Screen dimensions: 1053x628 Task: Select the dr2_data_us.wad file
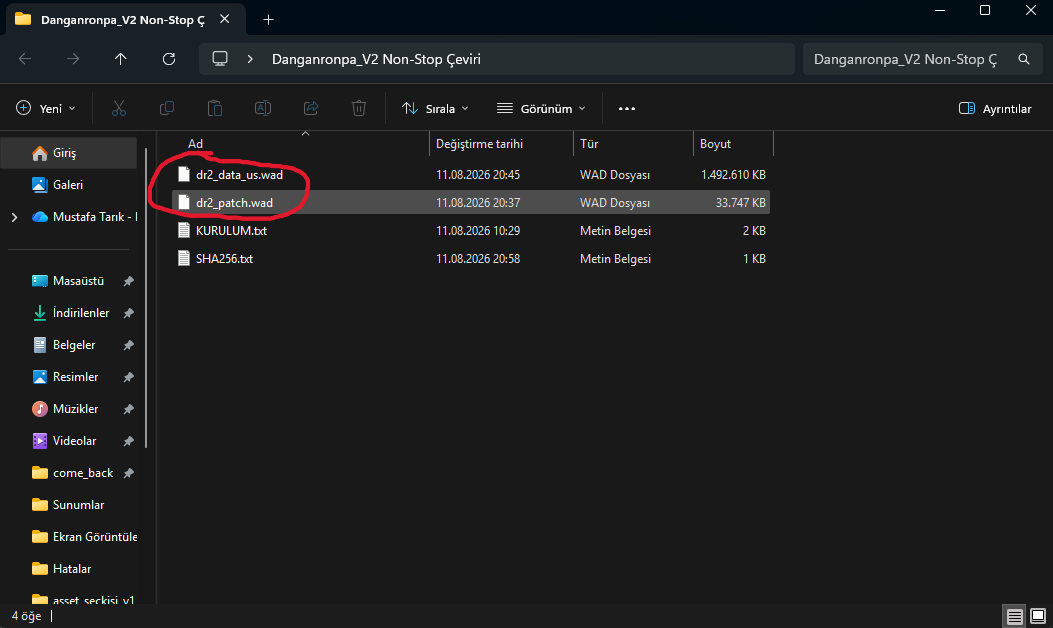pos(471,175)
